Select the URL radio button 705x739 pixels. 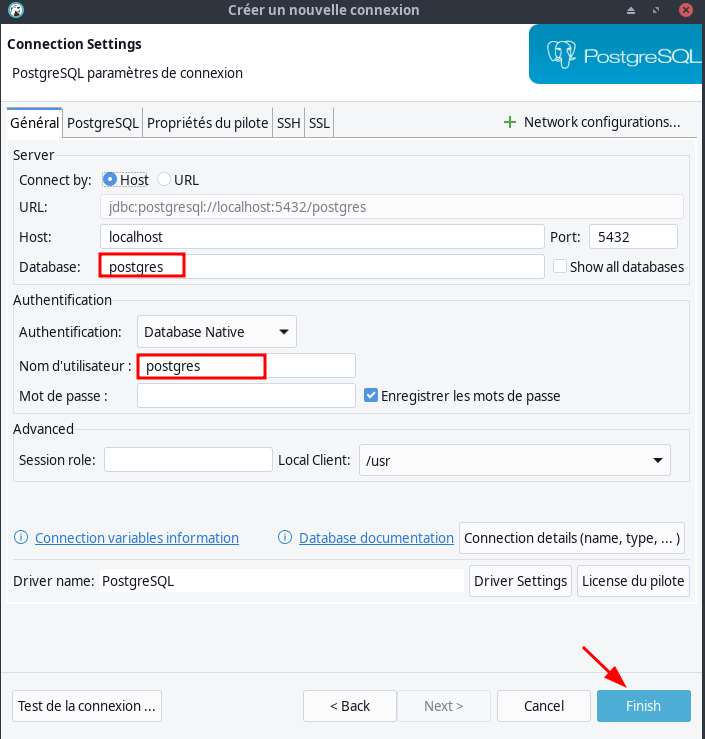[164, 180]
